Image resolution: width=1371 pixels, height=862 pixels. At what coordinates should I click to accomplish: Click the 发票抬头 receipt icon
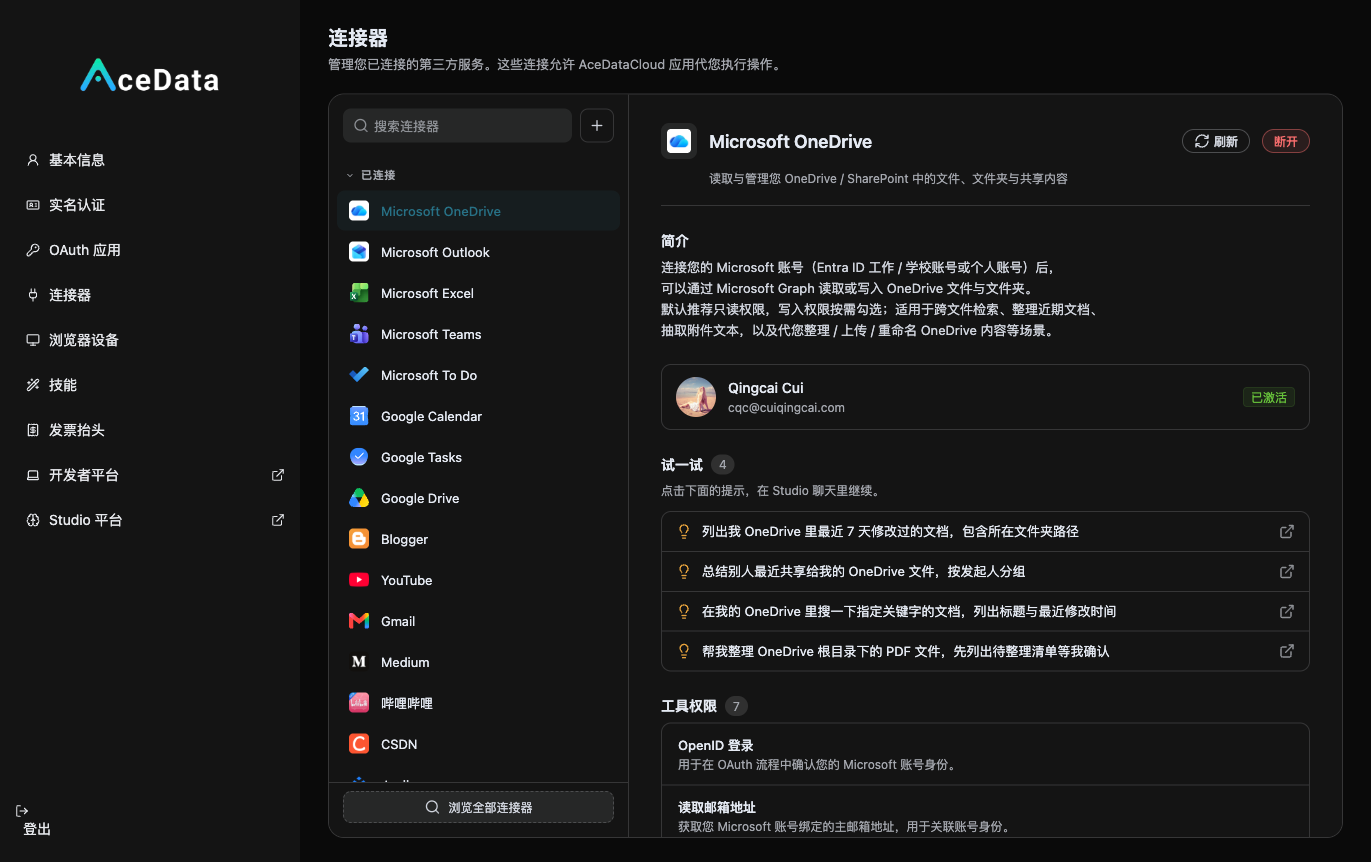(x=33, y=430)
